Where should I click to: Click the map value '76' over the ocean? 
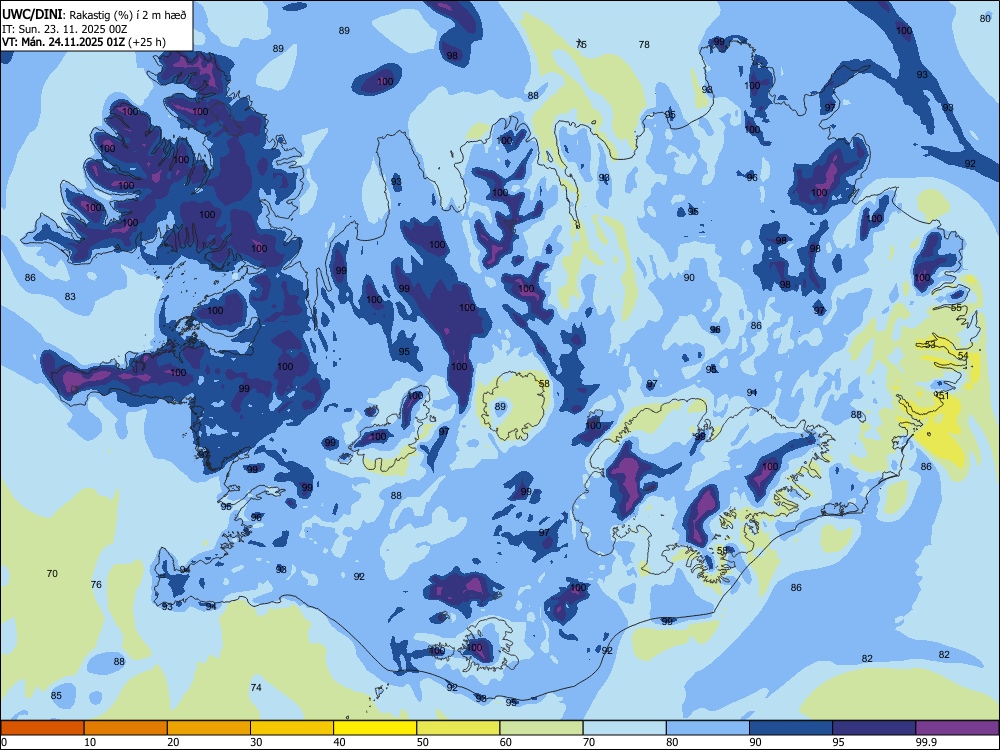click(x=96, y=584)
